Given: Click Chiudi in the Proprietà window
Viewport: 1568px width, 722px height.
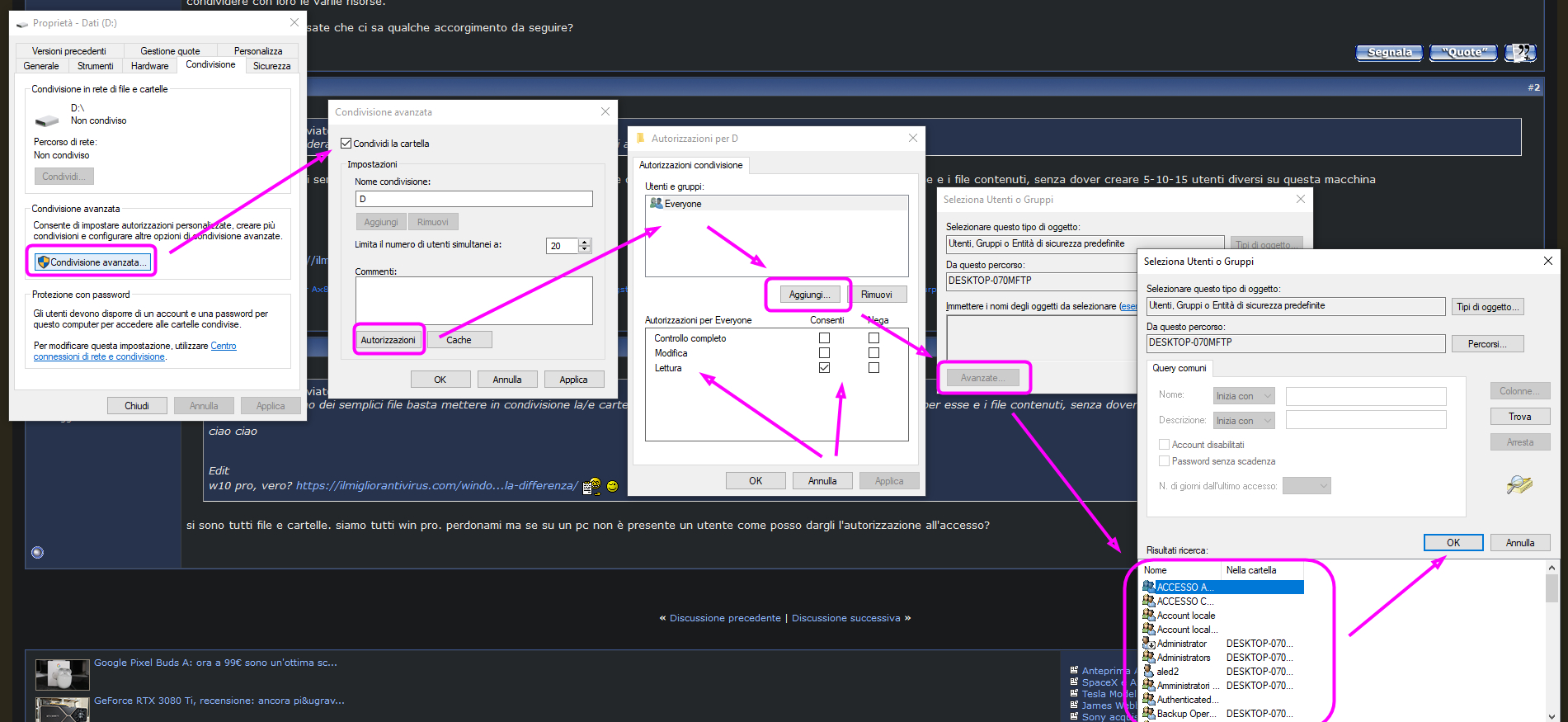Looking at the screenshot, I should [x=137, y=406].
